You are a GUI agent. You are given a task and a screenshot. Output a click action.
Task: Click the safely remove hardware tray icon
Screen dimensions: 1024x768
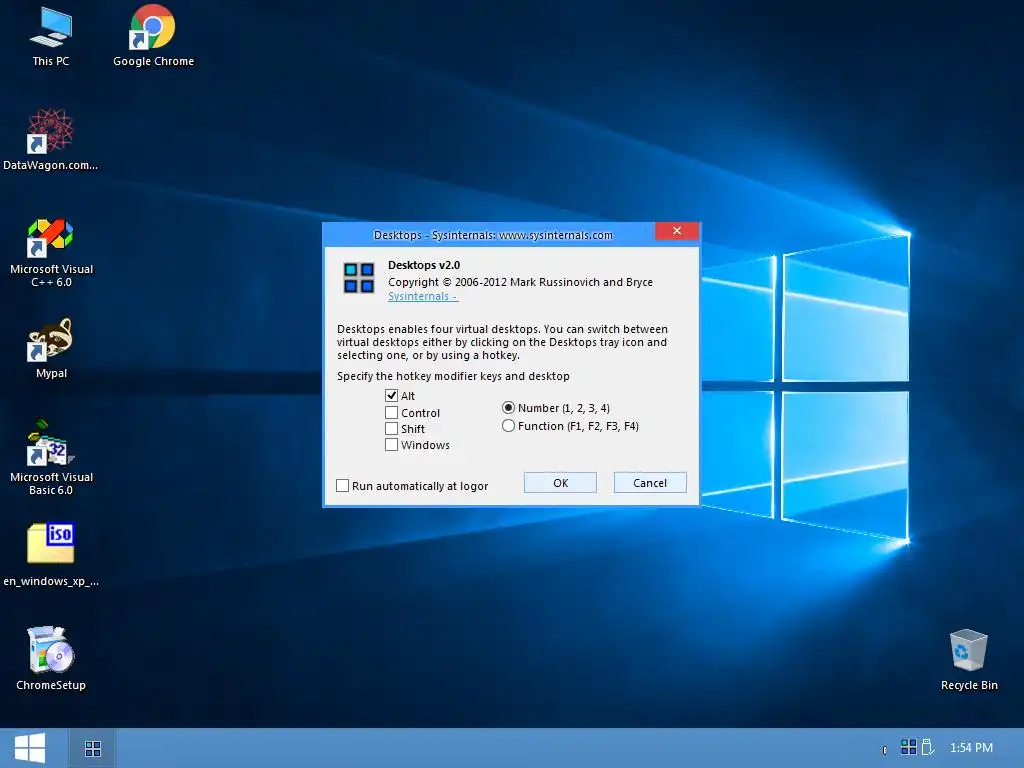[927, 746]
